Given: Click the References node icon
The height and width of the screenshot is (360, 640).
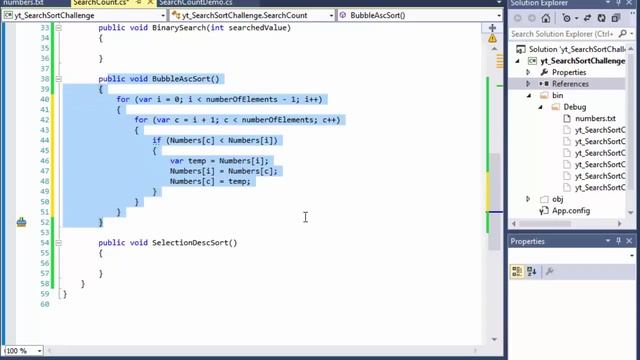Looking at the screenshot, I should (544, 84).
